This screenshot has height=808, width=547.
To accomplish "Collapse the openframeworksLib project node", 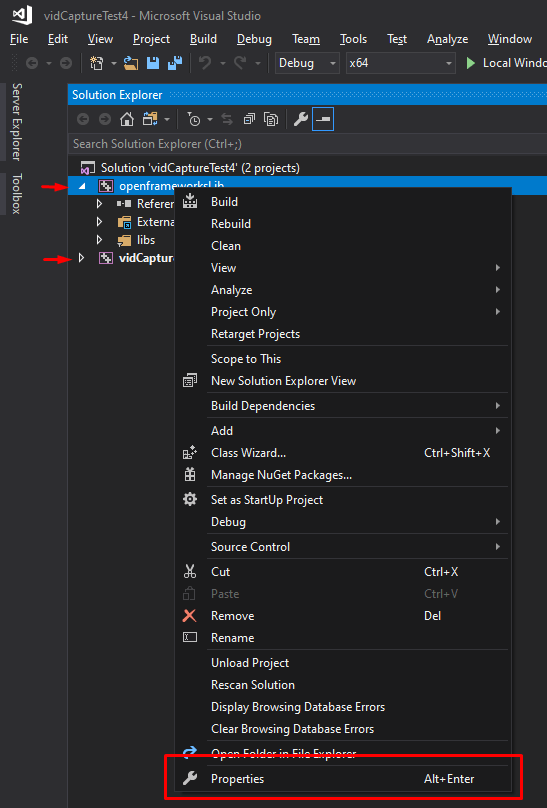I will 82,186.
